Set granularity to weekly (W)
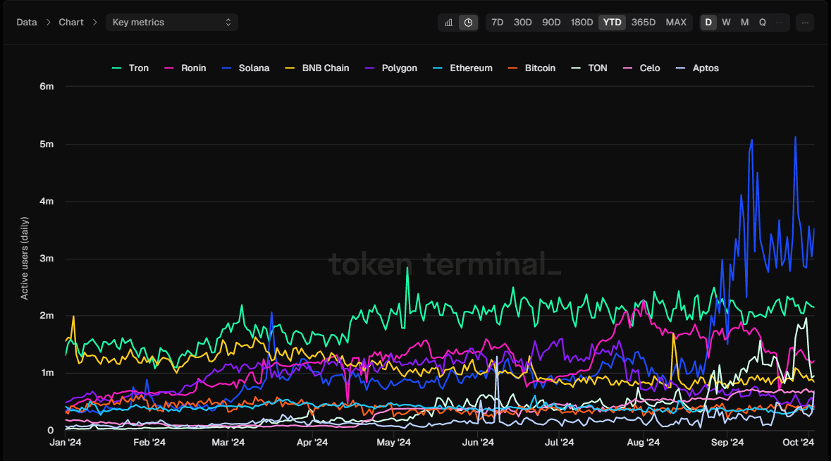This screenshot has height=462, width=832. [x=726, y=22]
